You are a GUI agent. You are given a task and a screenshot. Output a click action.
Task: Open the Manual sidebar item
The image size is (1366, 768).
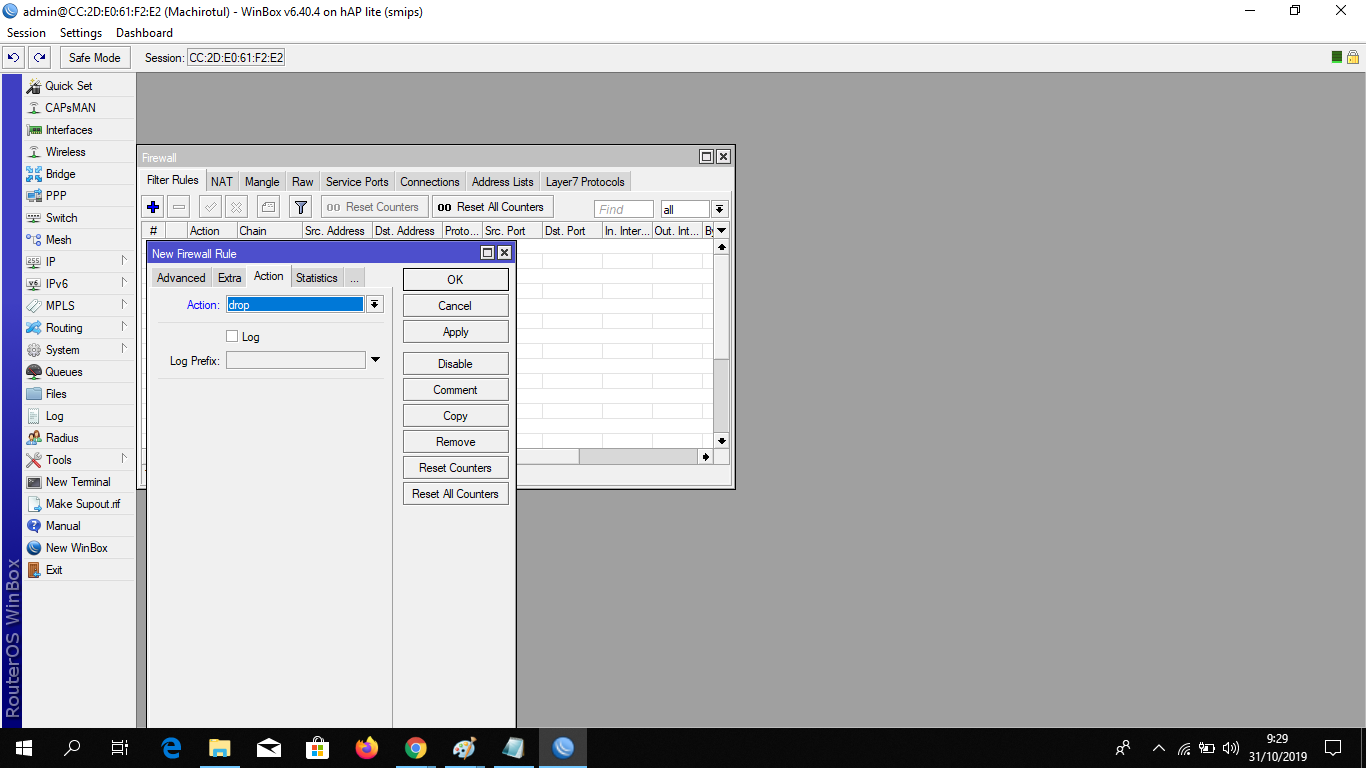pyautogui.click(x=79, y=526)
